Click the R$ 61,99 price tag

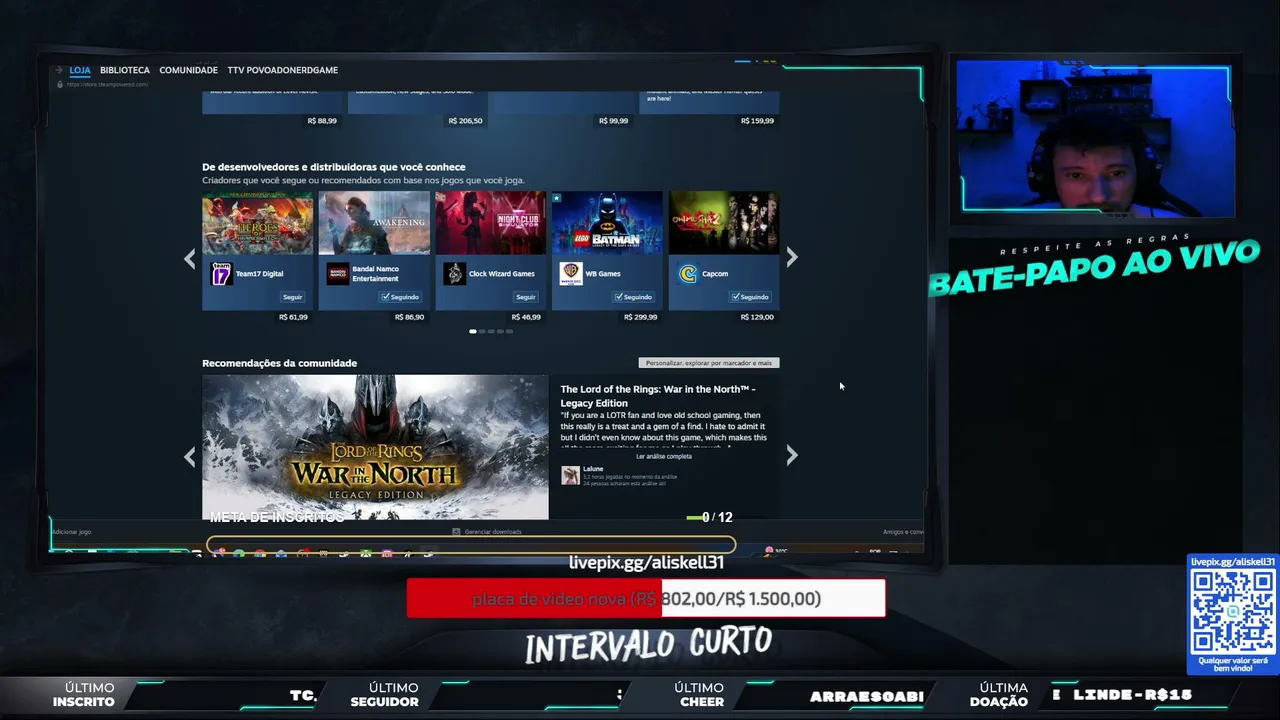(293, 317)
